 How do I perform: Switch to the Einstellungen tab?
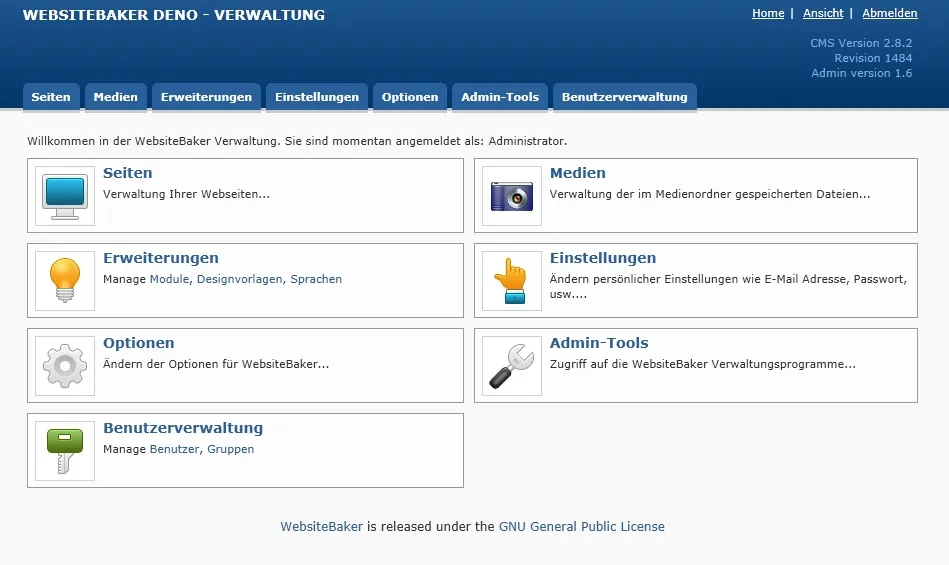(x=317, y=97)
